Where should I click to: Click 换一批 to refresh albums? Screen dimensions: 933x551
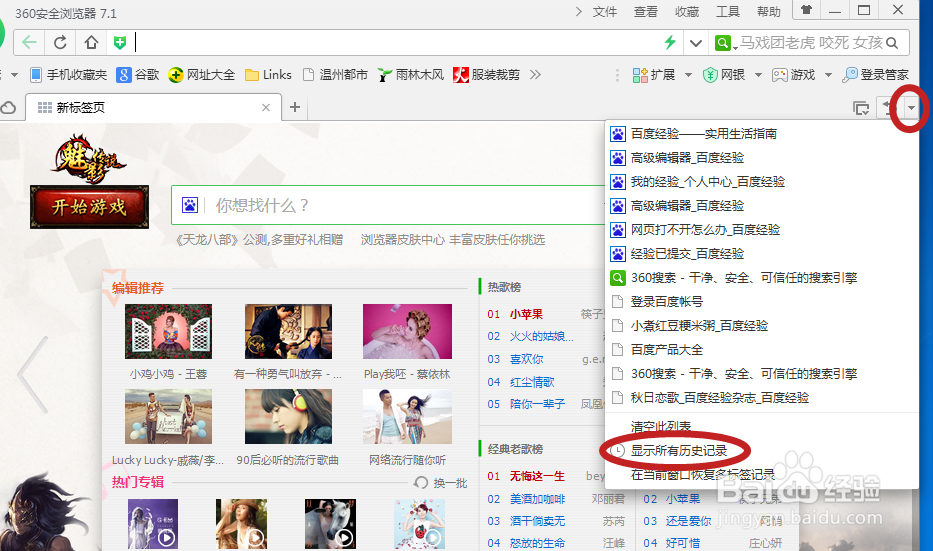click(x=441, y=483)
